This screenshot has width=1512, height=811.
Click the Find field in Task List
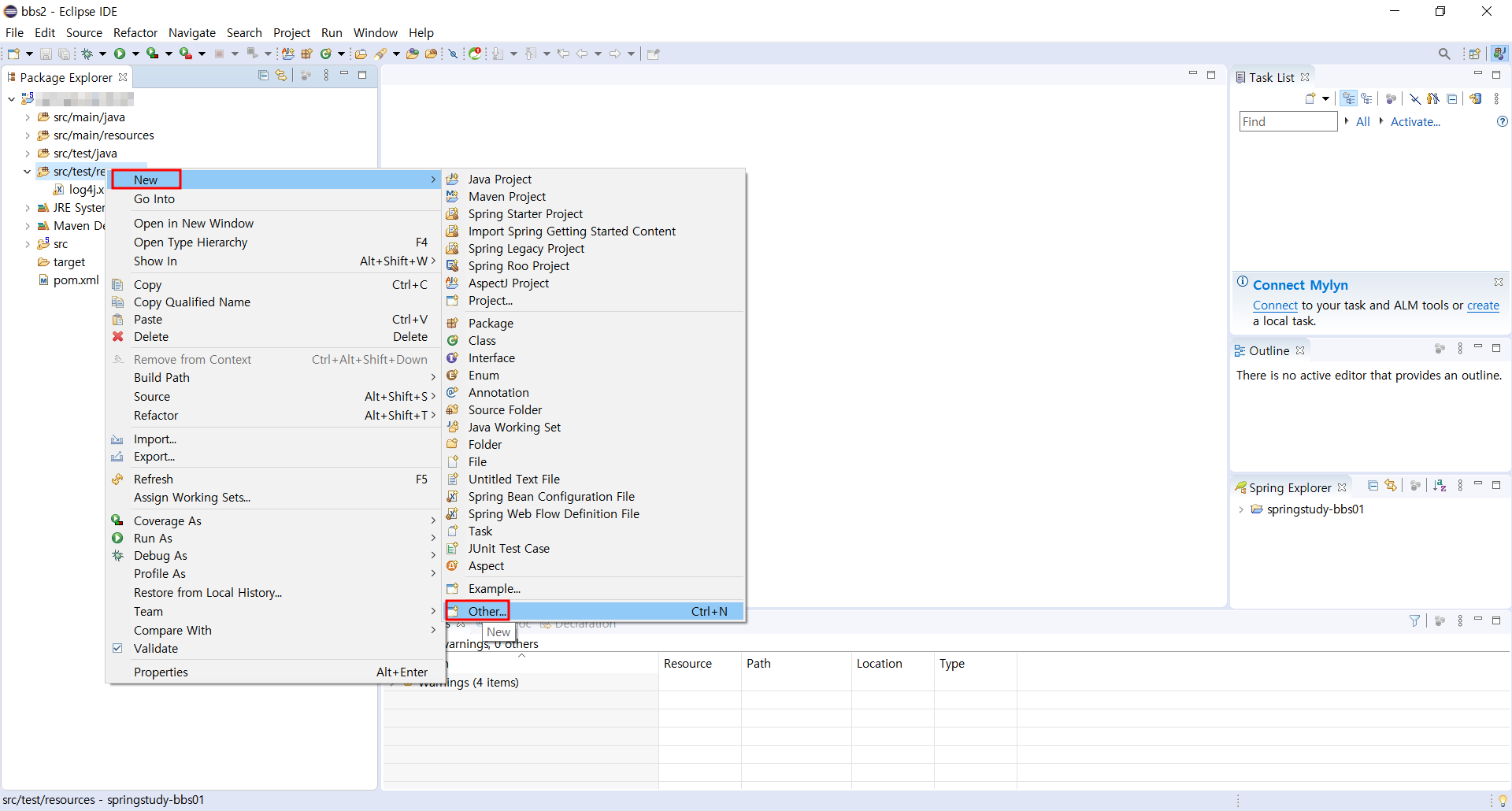(x=1288, y=121)
